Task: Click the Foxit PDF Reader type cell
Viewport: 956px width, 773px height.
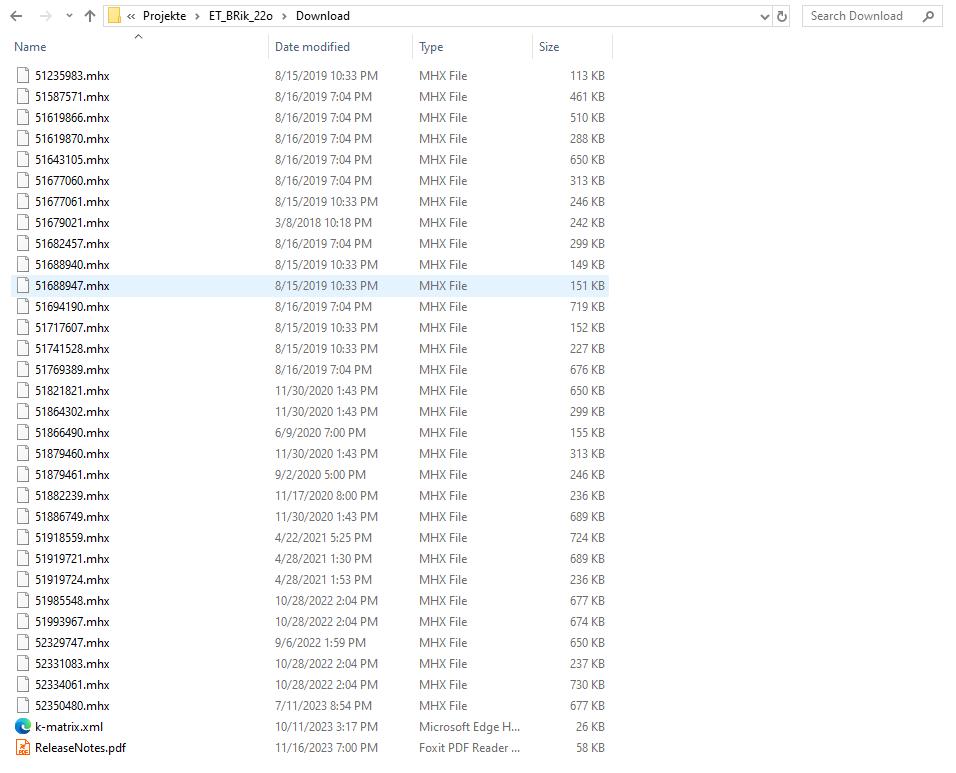Action: coord(469,748)
